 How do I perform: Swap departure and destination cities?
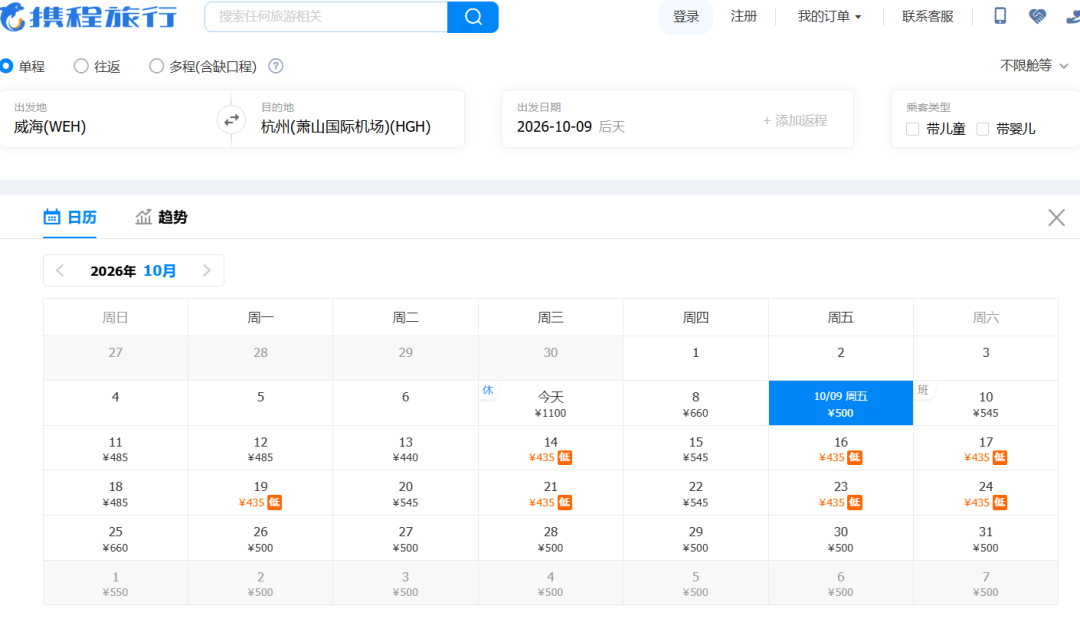(x=231, y=120)
